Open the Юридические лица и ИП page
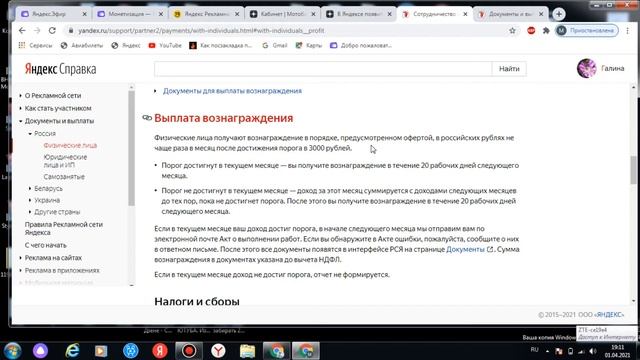The image size is (640, 360). pos(65,161)
